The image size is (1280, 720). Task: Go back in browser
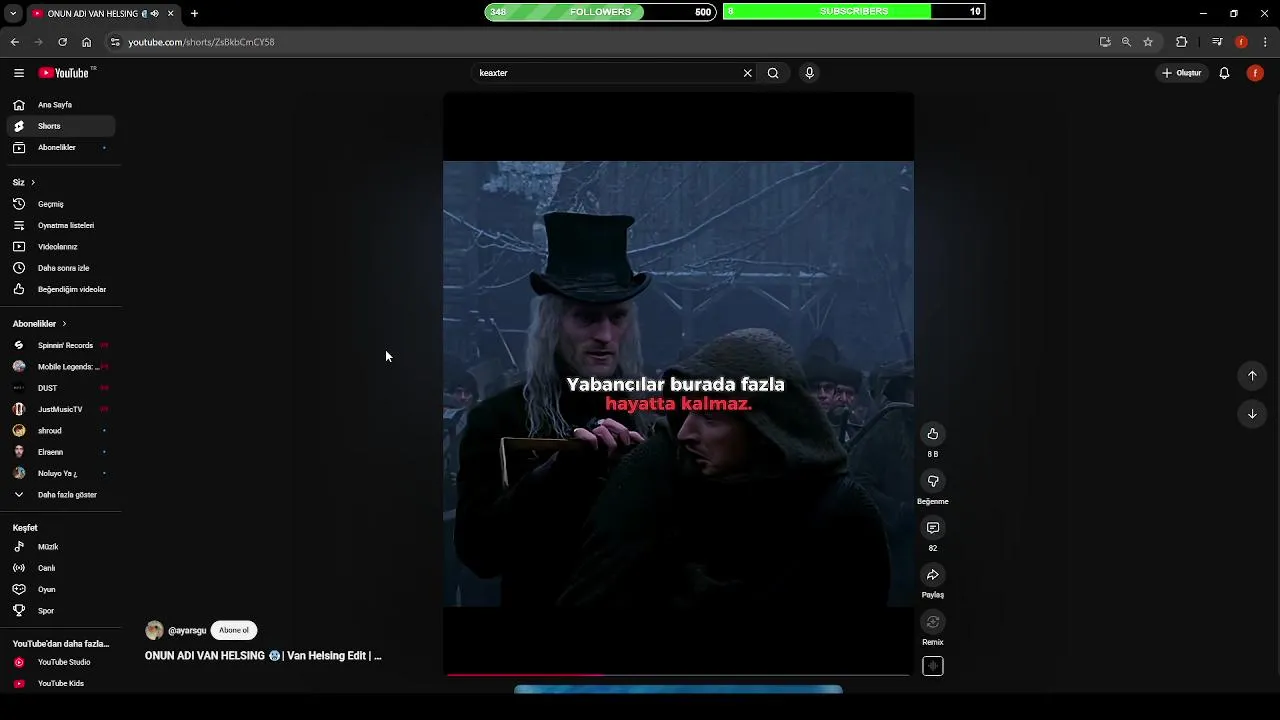[x=14, y=42]
